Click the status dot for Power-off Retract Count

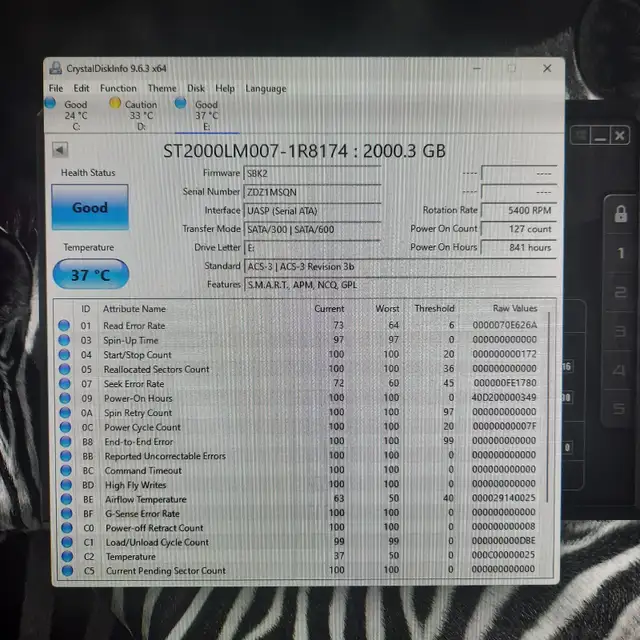click(x=67, y=527)
